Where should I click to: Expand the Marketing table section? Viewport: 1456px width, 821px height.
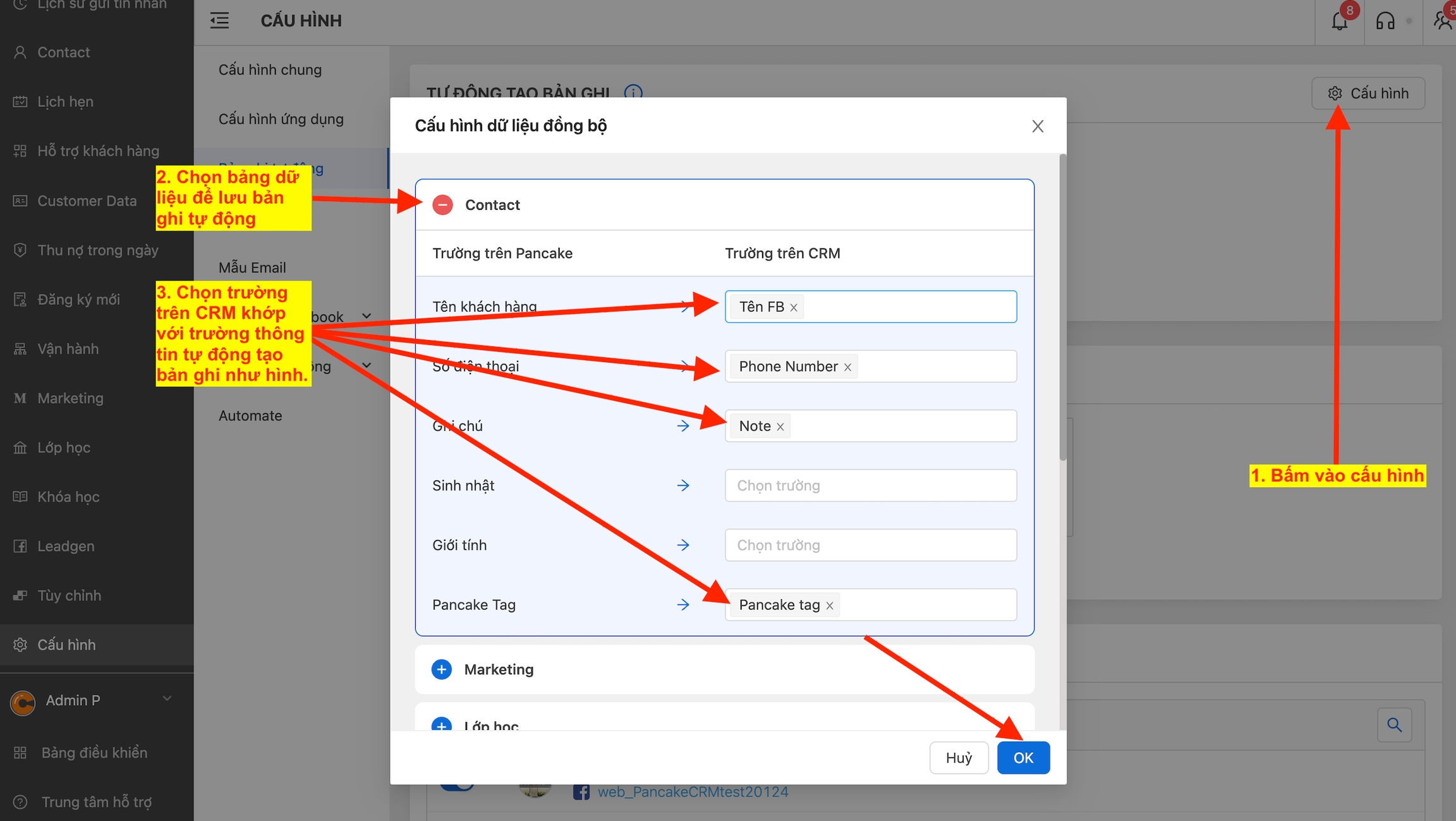pyautogui.click(x=442, y=669)
